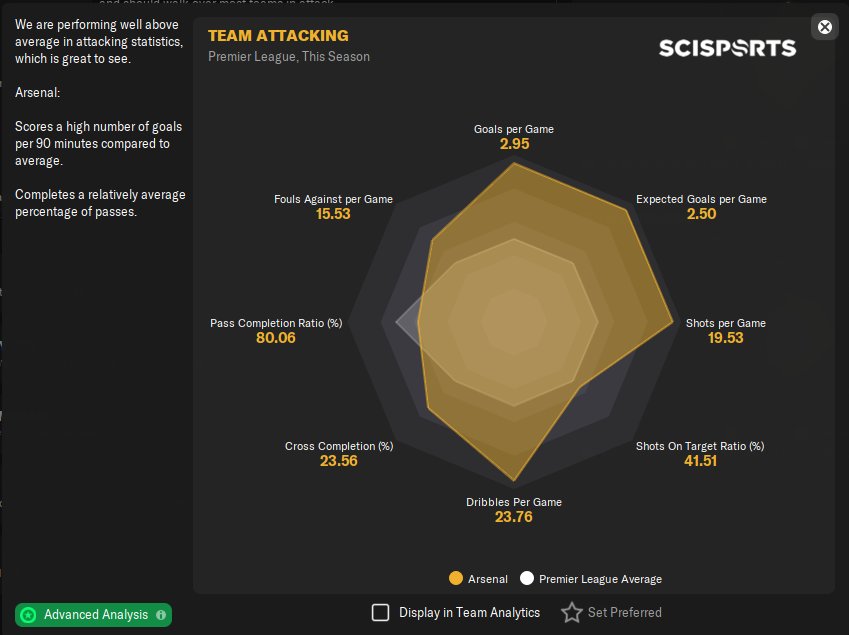Viewport: 849px width, 635px height.
Task: Click the green star icon beside Advanced Analysis
Action: coord(29,615)
